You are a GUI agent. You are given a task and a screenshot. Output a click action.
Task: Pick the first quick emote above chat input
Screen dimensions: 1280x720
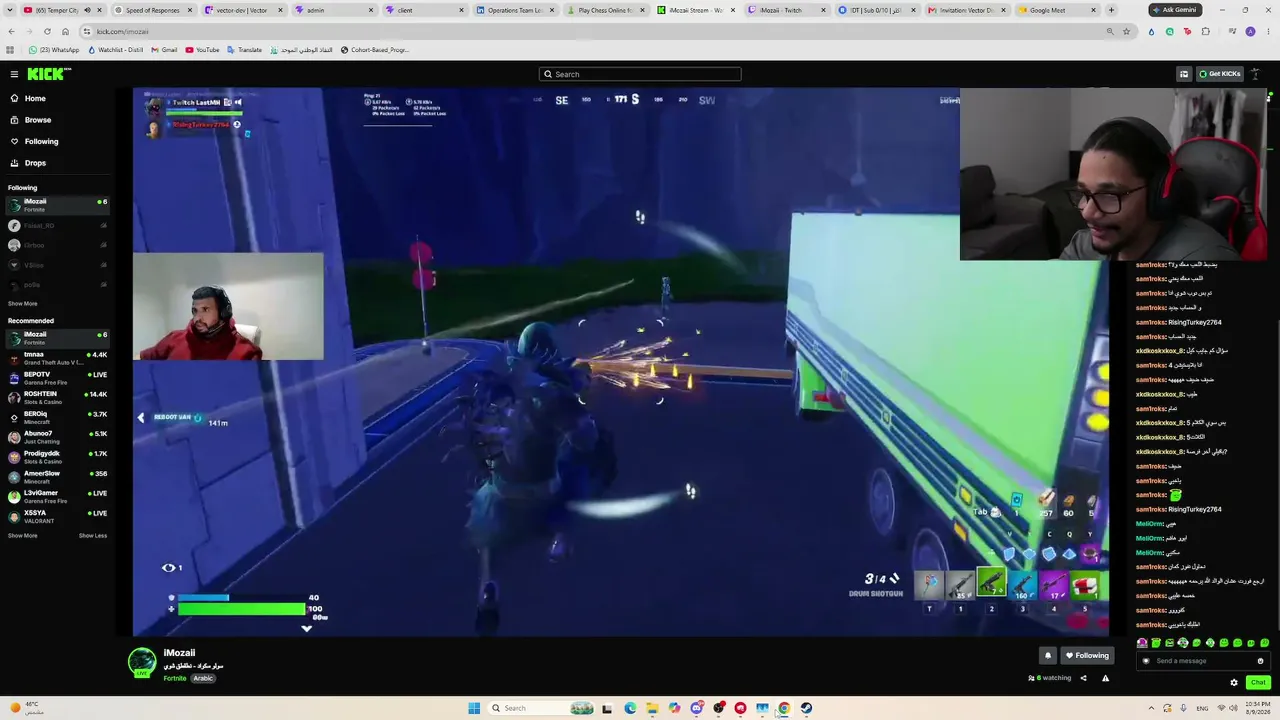point(1142,643)
